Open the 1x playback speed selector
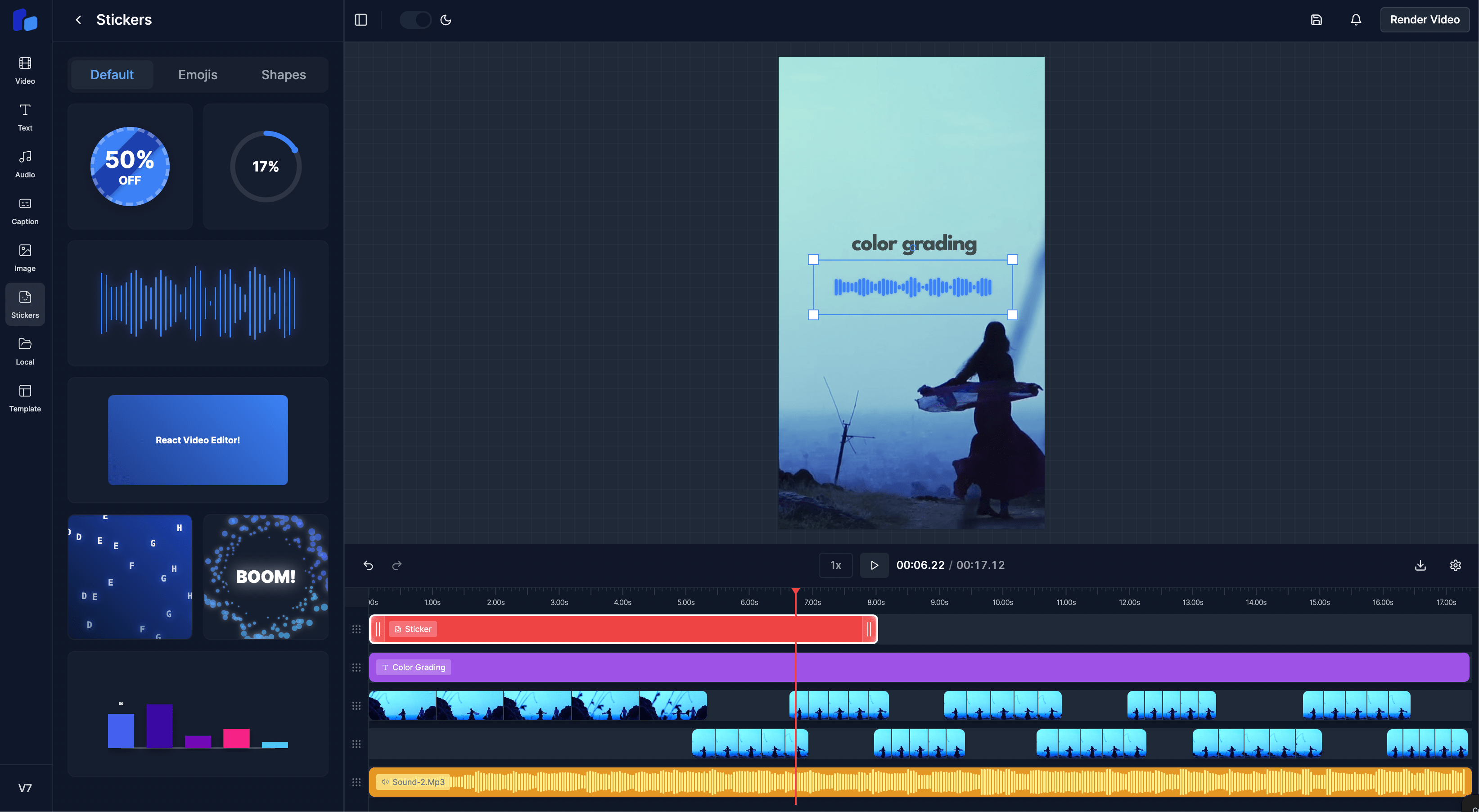This screenshot has height=812, width=1479. (835, 565)
